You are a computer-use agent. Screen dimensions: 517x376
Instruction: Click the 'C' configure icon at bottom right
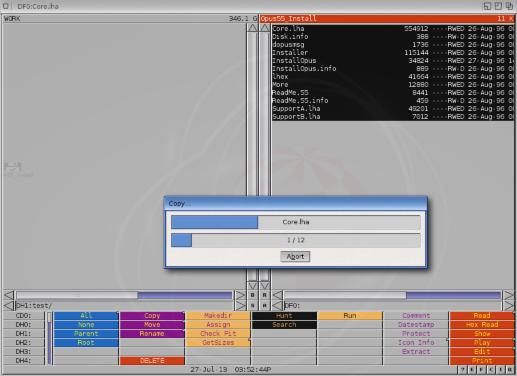click(x=491, y=369)
